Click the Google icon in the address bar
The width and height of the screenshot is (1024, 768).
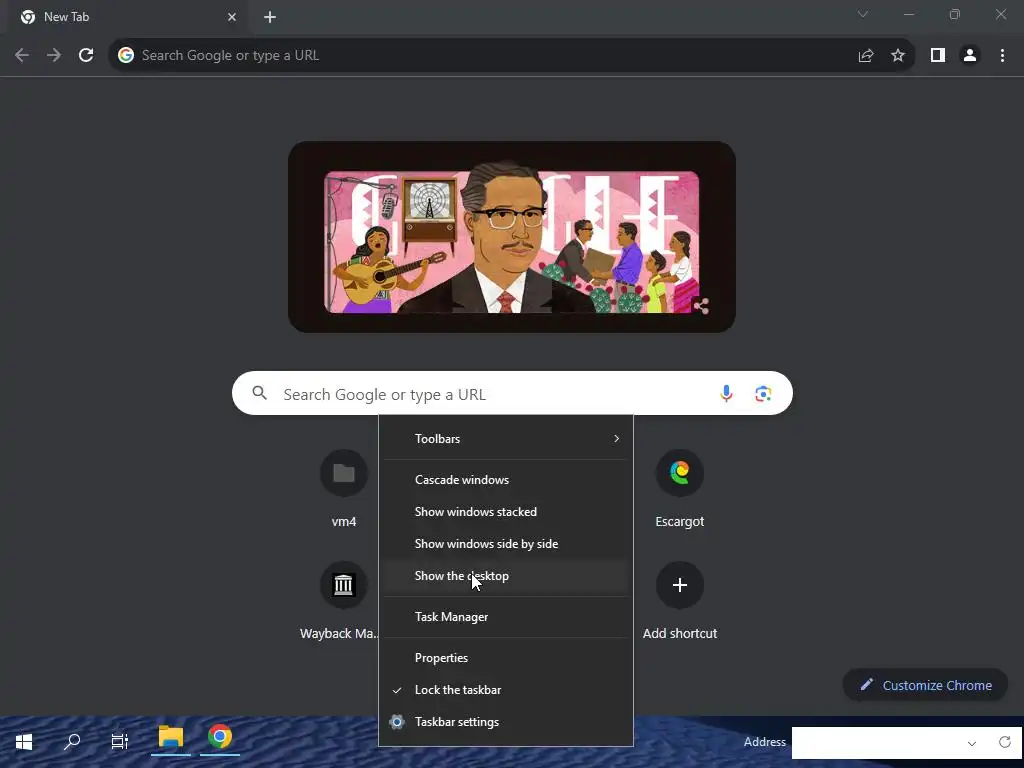coord(126,56)
